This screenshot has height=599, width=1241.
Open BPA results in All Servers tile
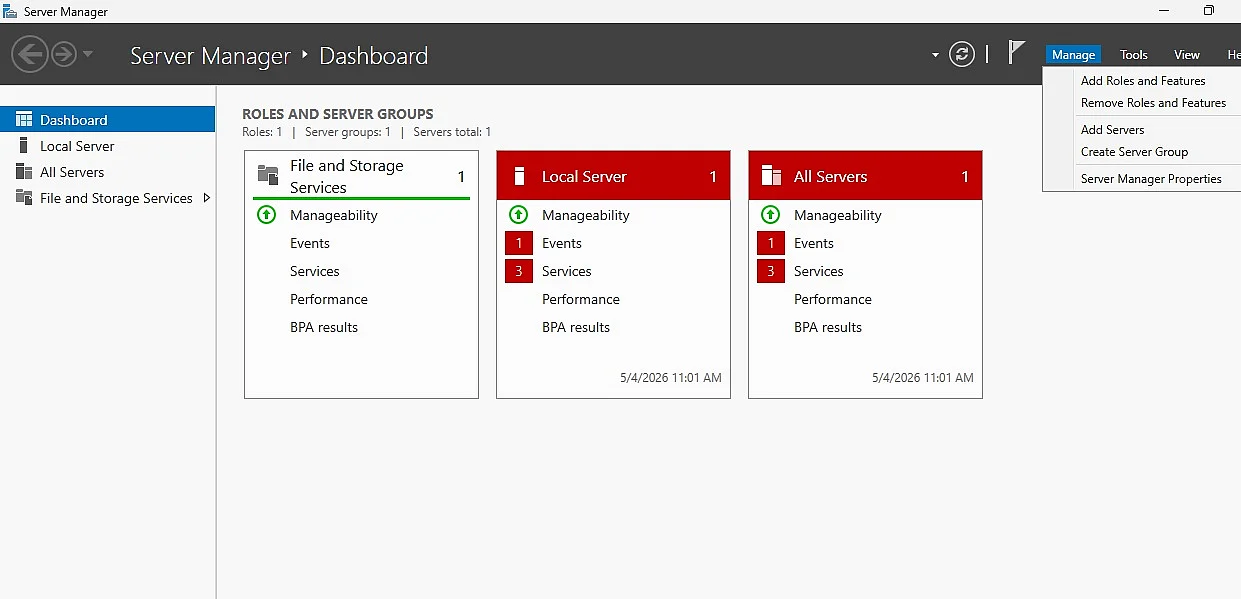pos(828,327)
